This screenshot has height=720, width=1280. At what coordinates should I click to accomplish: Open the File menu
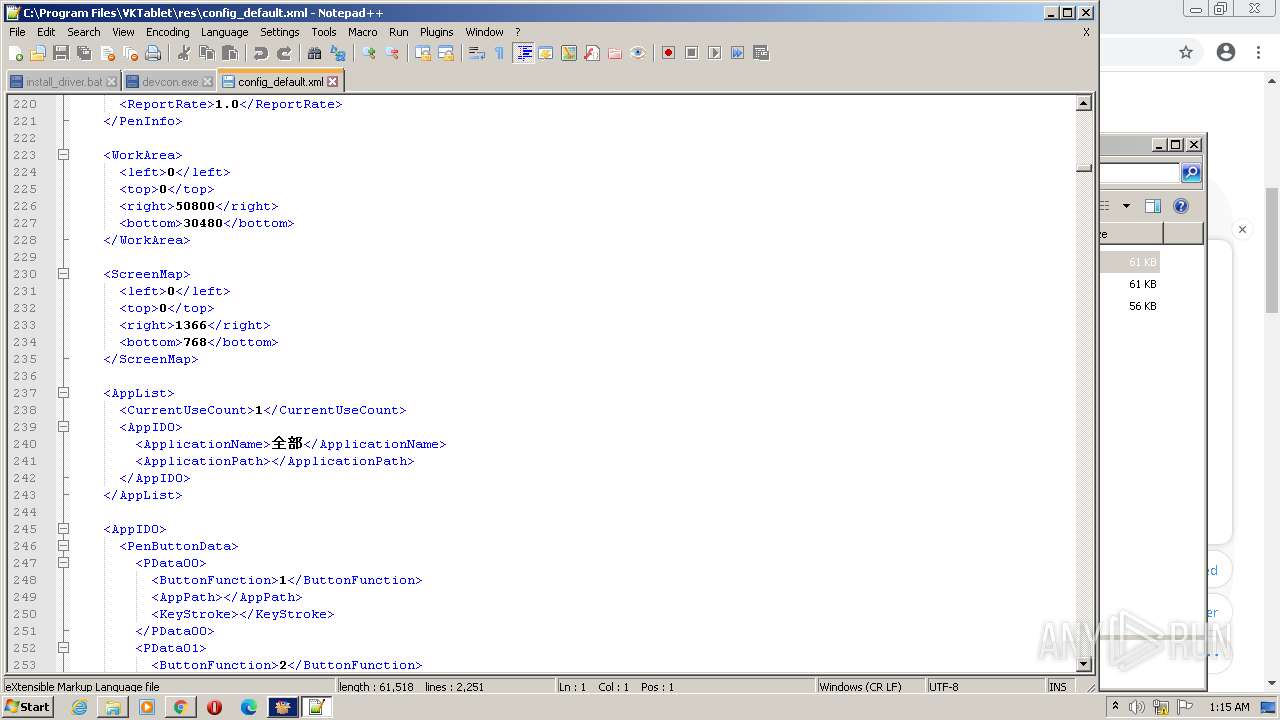point(17,32)
